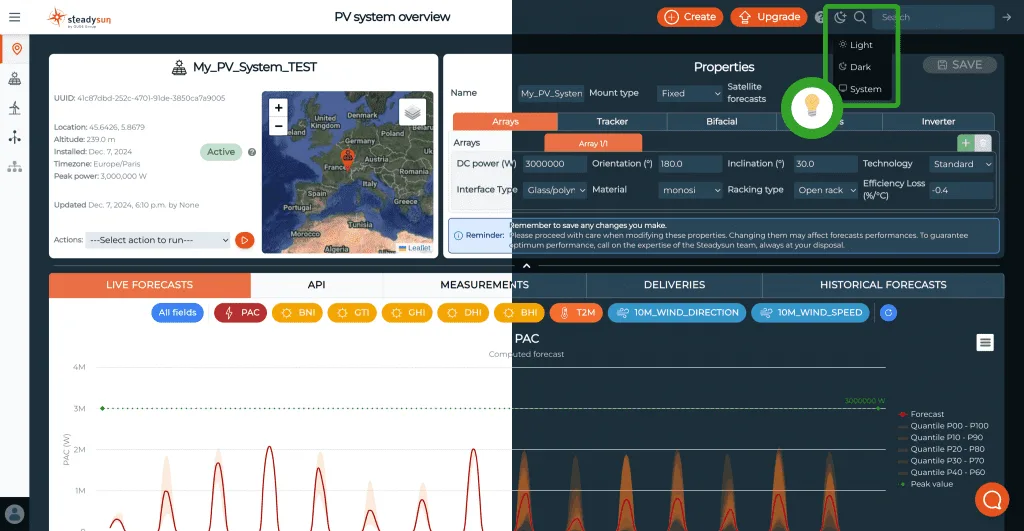The width and height of the screenshot is (1024, 531).
Task: Toggle the T2M temperature field
Action: [x=575, y=313]
